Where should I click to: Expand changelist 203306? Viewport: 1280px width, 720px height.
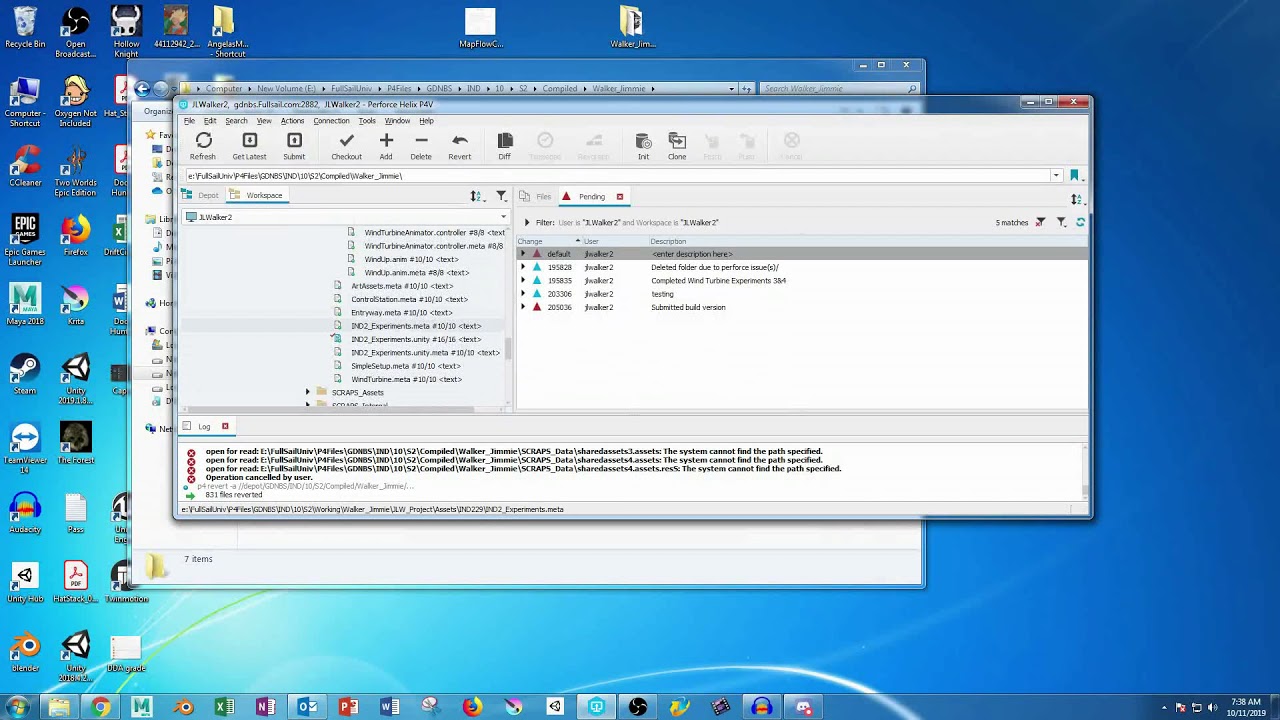(522, 294)
